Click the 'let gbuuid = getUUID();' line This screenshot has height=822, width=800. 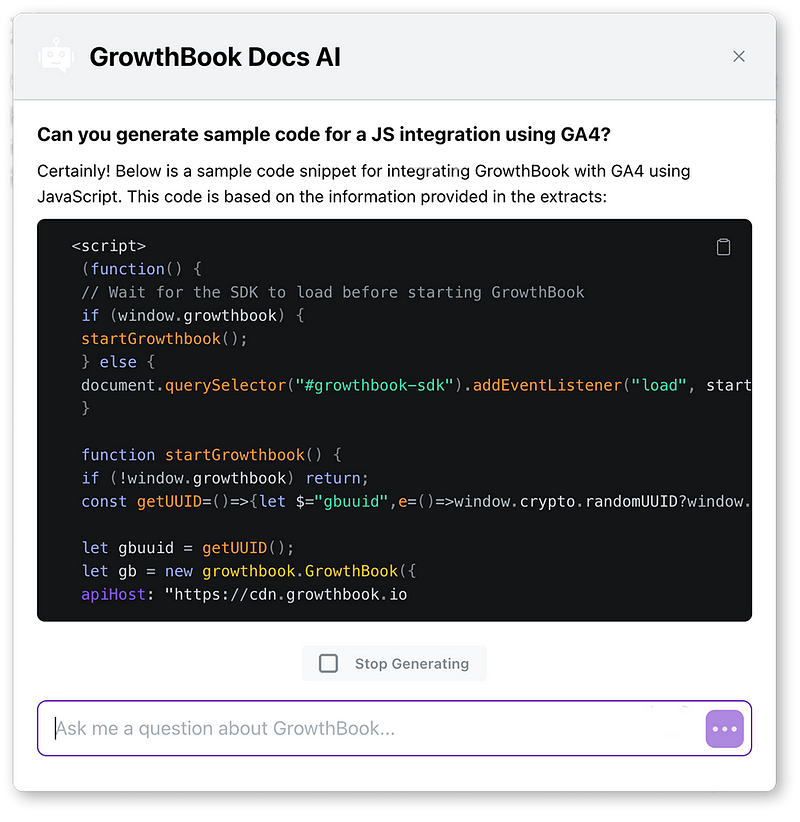[x=188, y=548]
